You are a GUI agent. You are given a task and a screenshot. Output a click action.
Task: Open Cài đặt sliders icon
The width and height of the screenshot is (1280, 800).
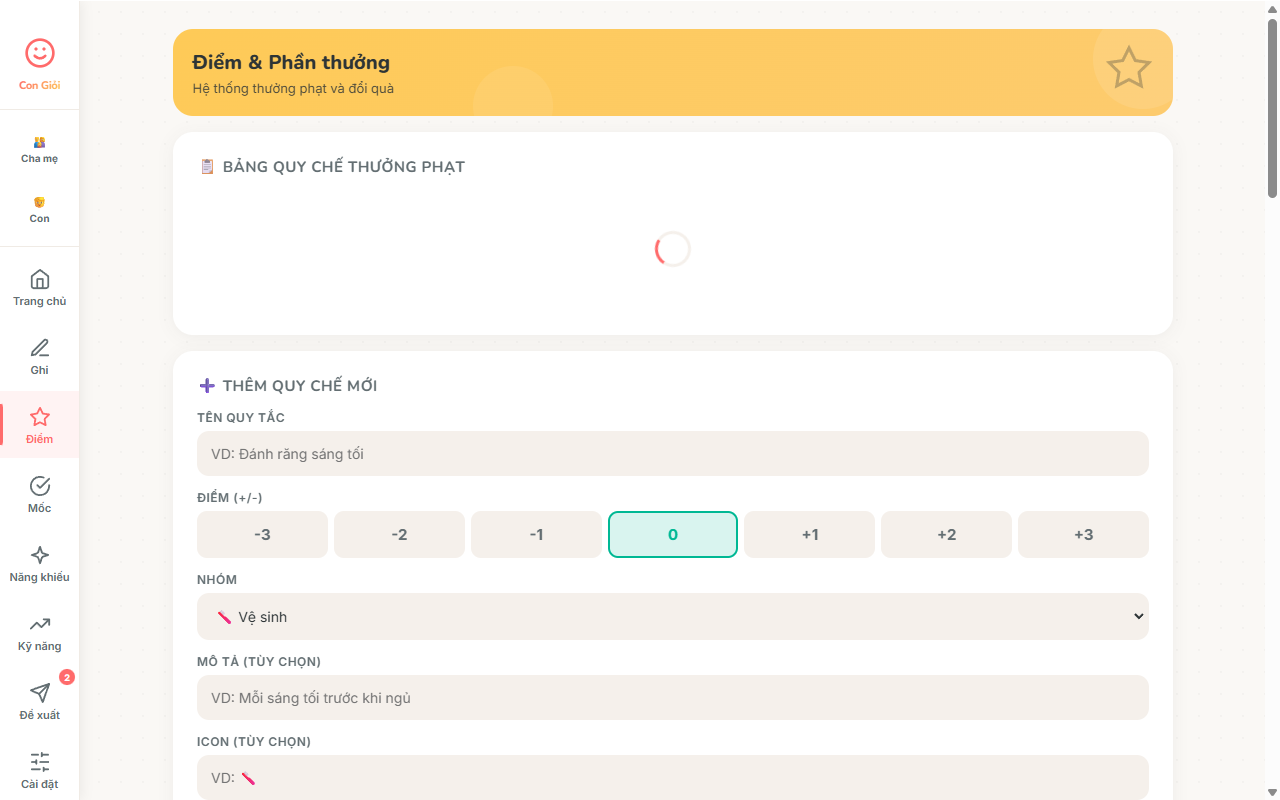[x=40, y=762]
